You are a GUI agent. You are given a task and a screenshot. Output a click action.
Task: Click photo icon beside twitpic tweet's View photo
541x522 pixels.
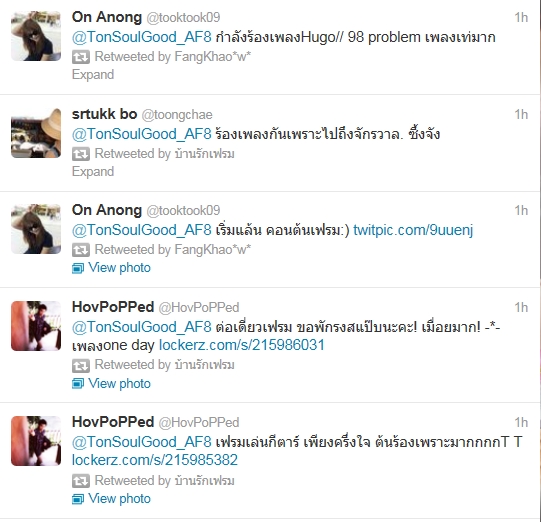pos(78,268)
